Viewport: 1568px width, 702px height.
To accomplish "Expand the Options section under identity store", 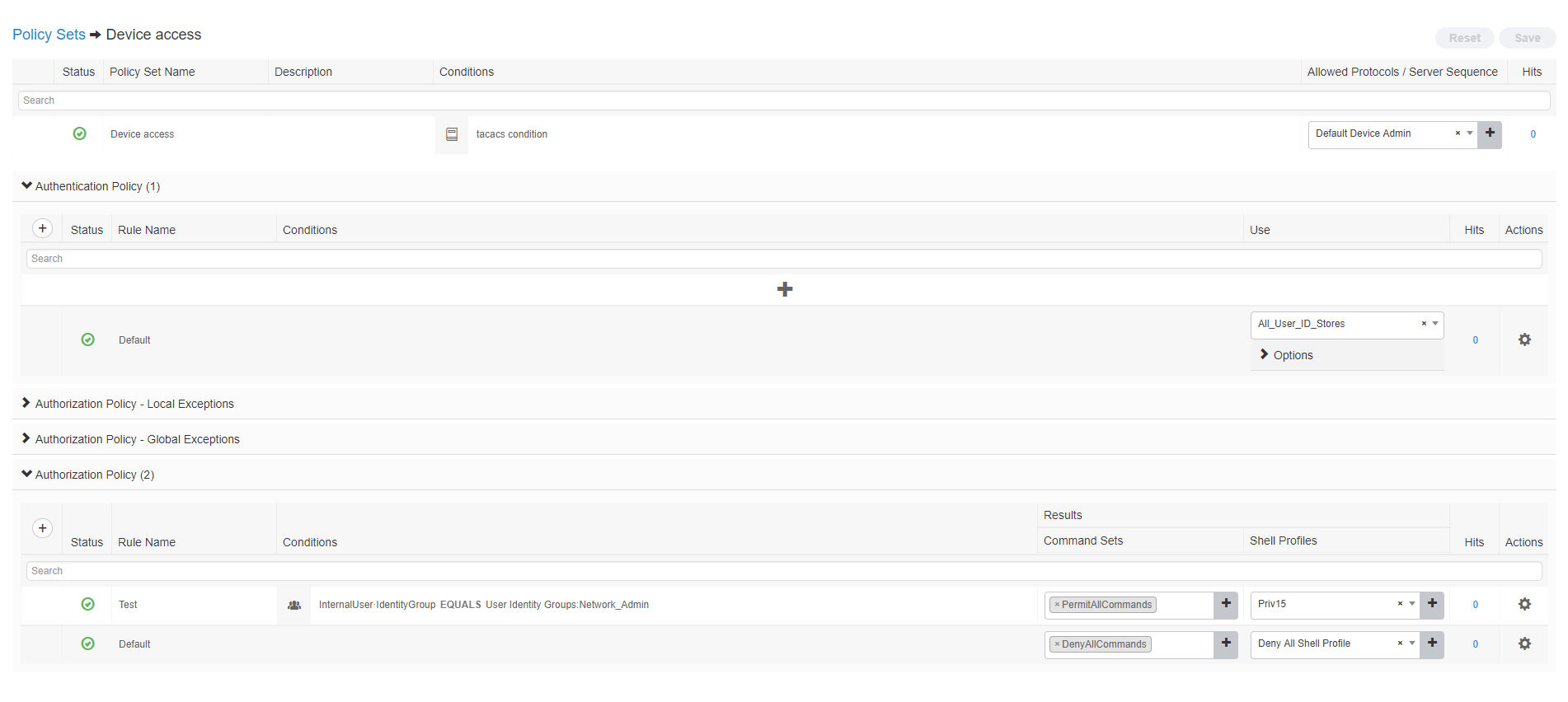I will pyautogui.click(x=1292, y=355).
